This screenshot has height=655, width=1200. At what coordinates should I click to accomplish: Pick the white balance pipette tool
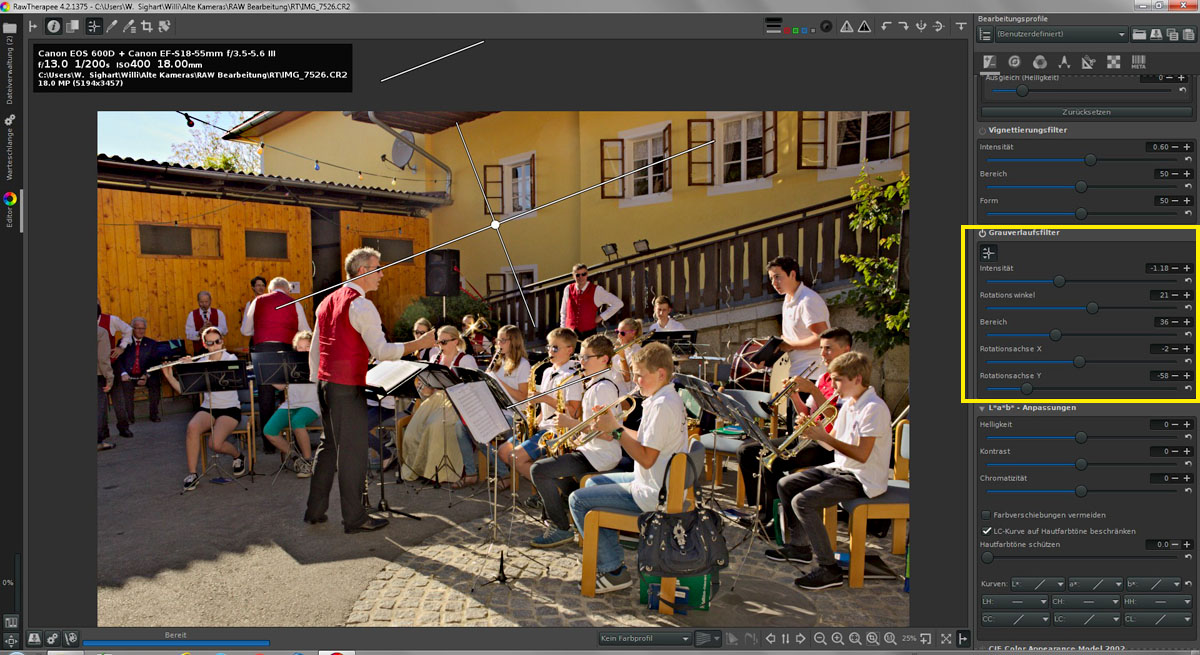112,26
